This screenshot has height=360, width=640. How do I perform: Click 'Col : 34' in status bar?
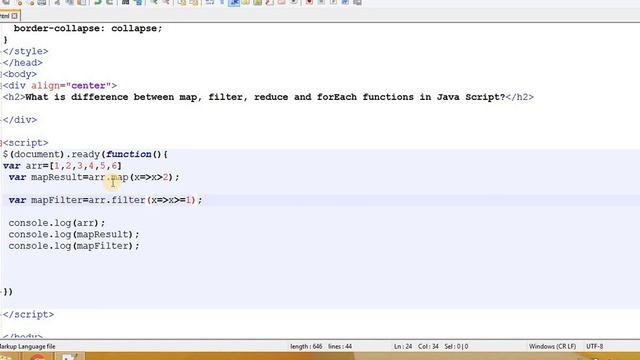(x=428, y=347)
